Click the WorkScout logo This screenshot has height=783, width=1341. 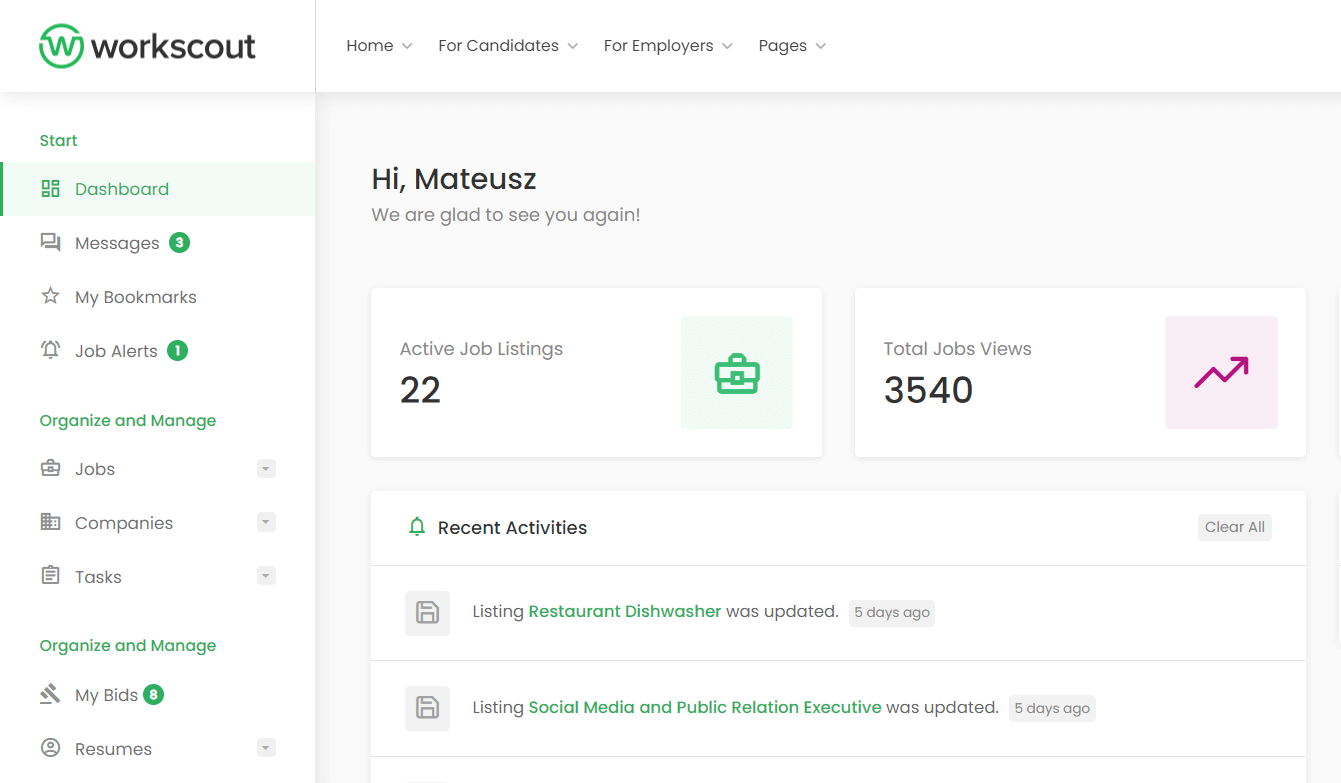point(147,46)
